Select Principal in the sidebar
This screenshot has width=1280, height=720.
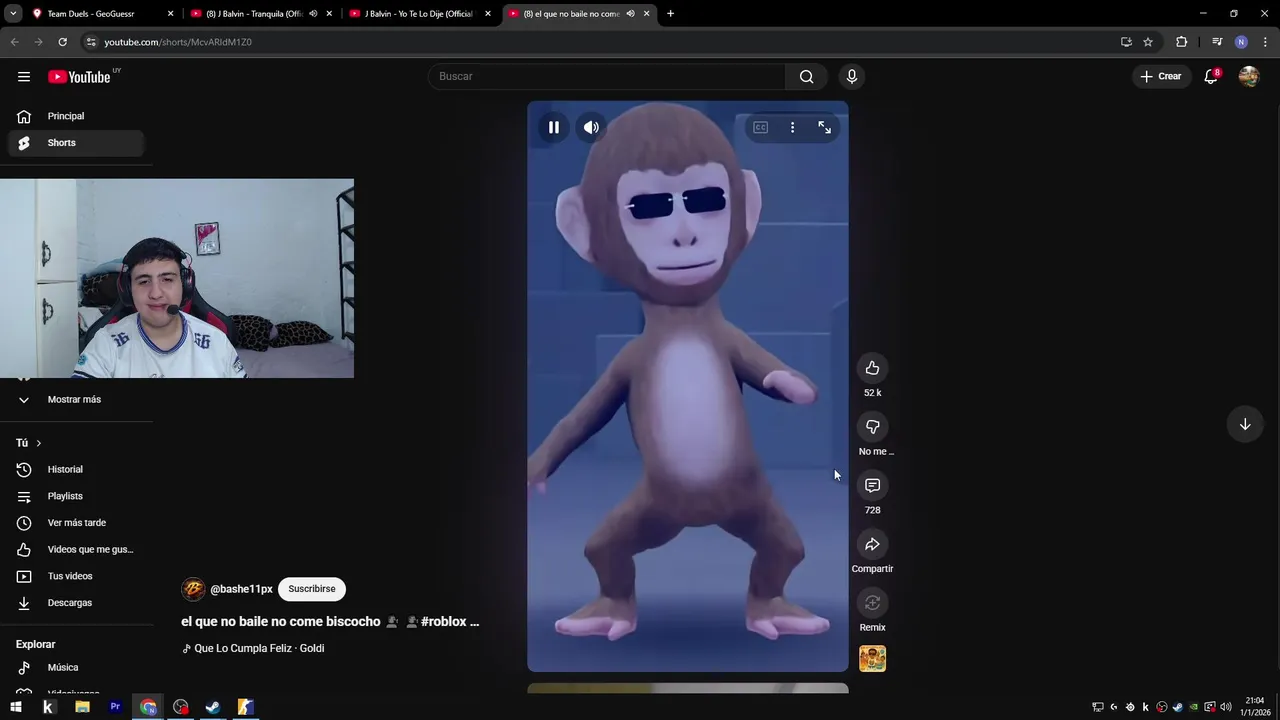point(76,116)
